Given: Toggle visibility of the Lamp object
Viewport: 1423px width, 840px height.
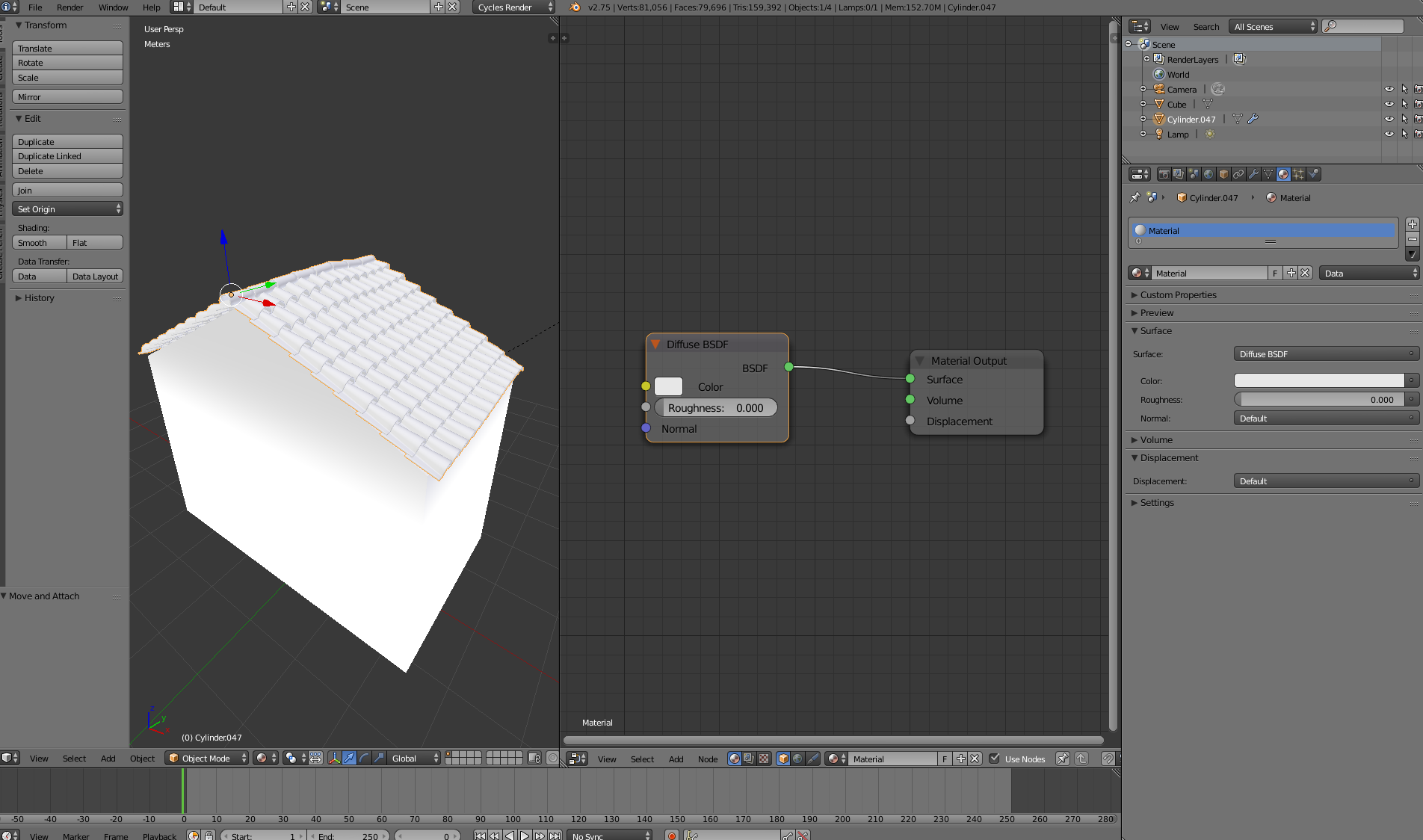Looking at the screenshot, I should [x=1389, y=134].
